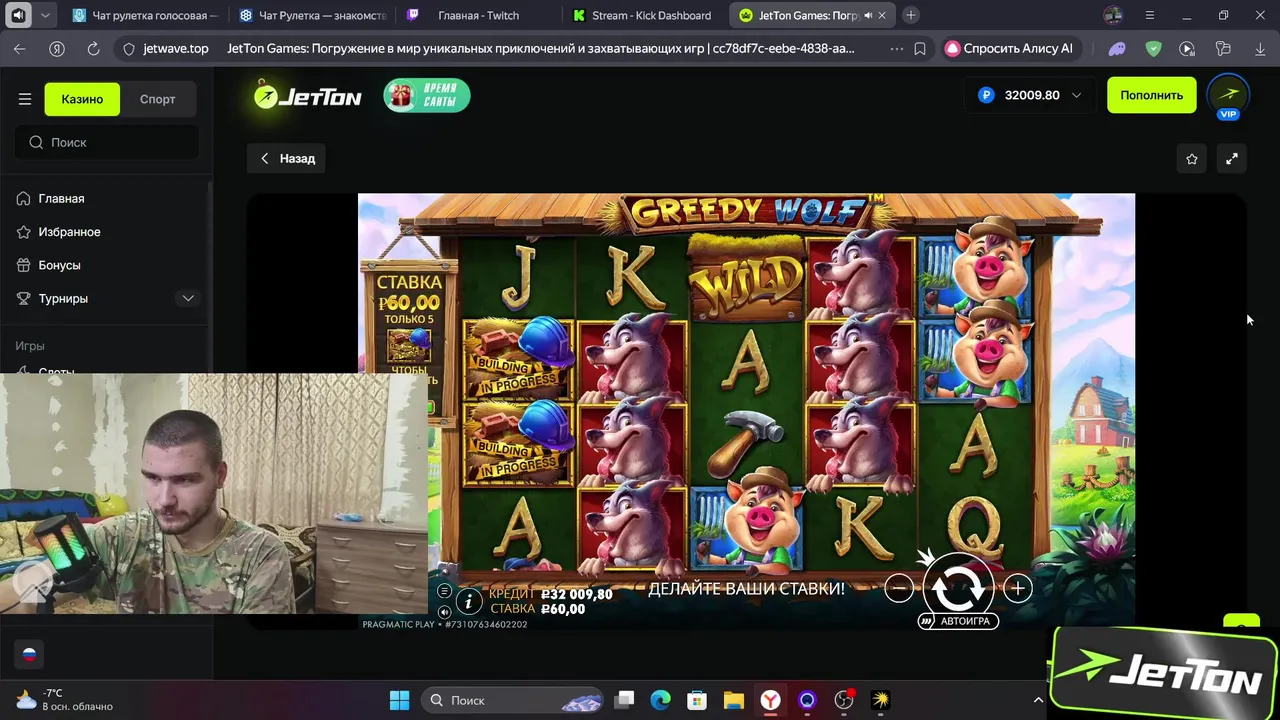Image resolution: width=1280 pixels, height=720 pixels.
Task: Increase bet with plus button
Action: click(1017, 588)
